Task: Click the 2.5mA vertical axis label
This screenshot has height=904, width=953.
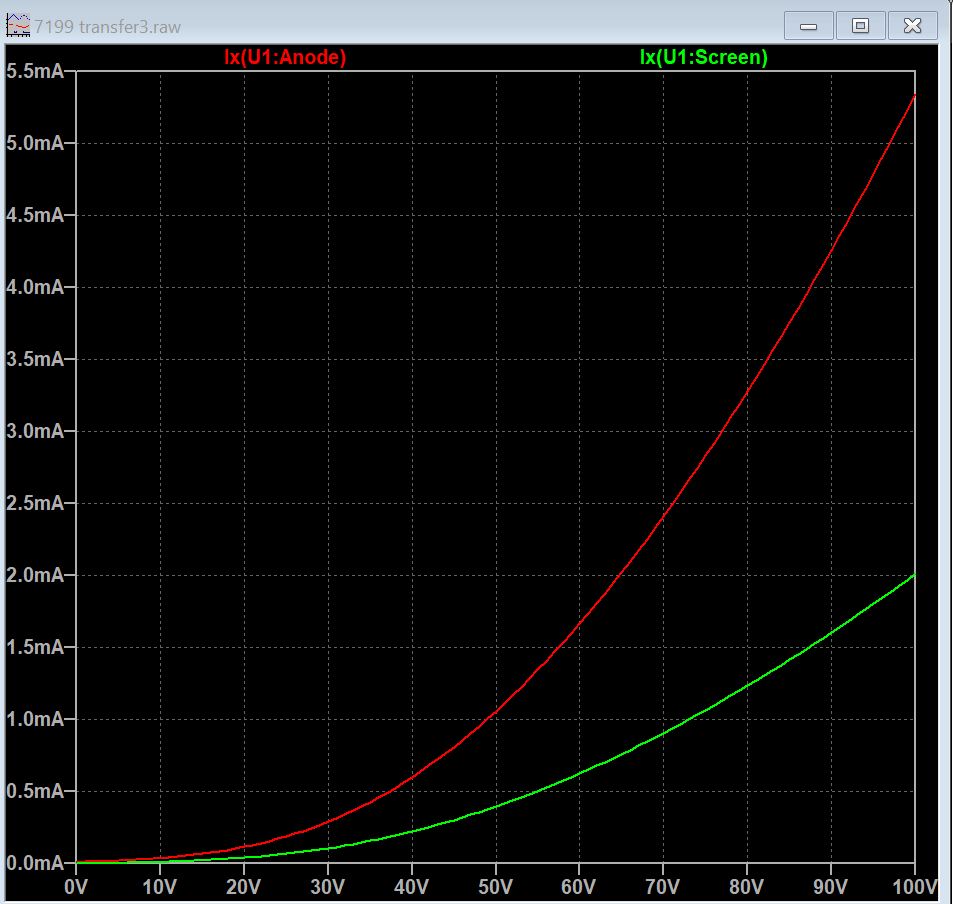Action: [35, 503]
